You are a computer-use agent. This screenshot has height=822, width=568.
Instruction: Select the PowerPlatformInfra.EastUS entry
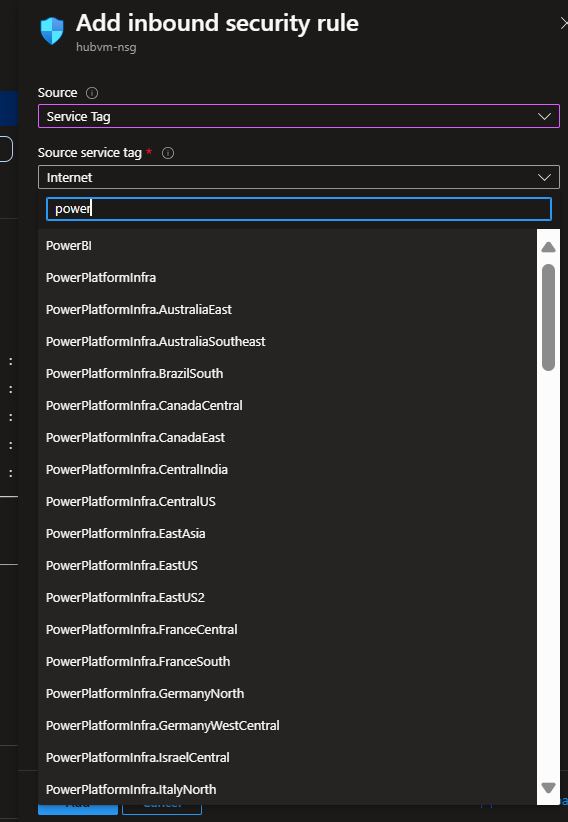coord(287,565)
